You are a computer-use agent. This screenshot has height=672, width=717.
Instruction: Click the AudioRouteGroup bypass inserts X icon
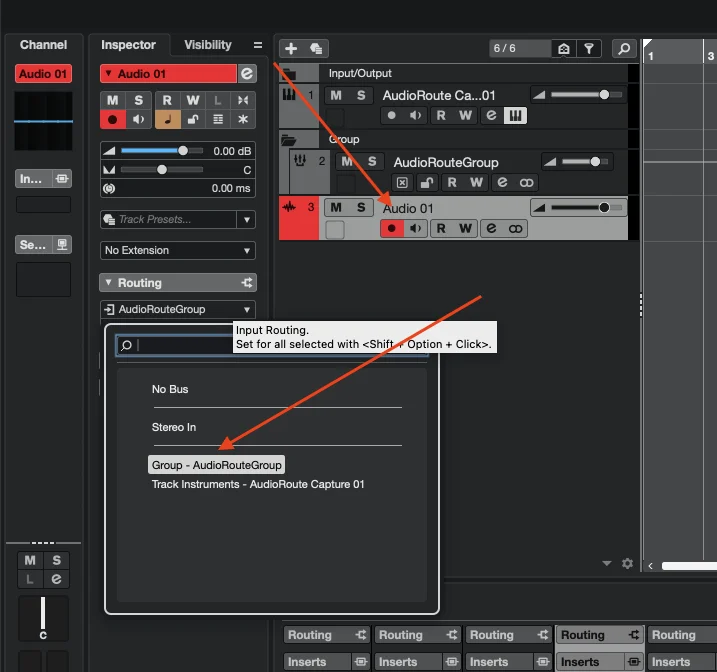(402, 182)
